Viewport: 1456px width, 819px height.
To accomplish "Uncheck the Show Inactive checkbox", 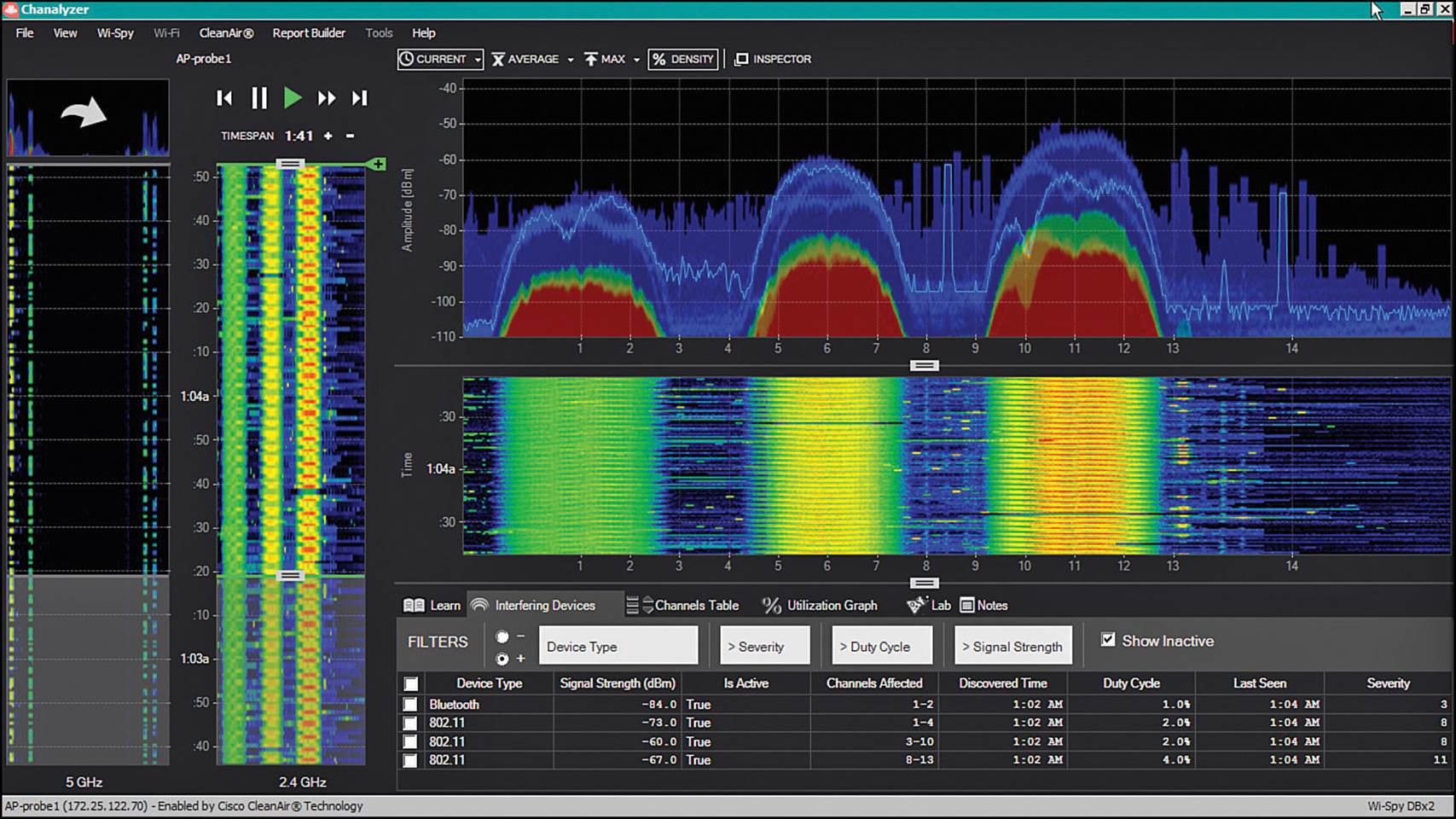I will 1108,640.
